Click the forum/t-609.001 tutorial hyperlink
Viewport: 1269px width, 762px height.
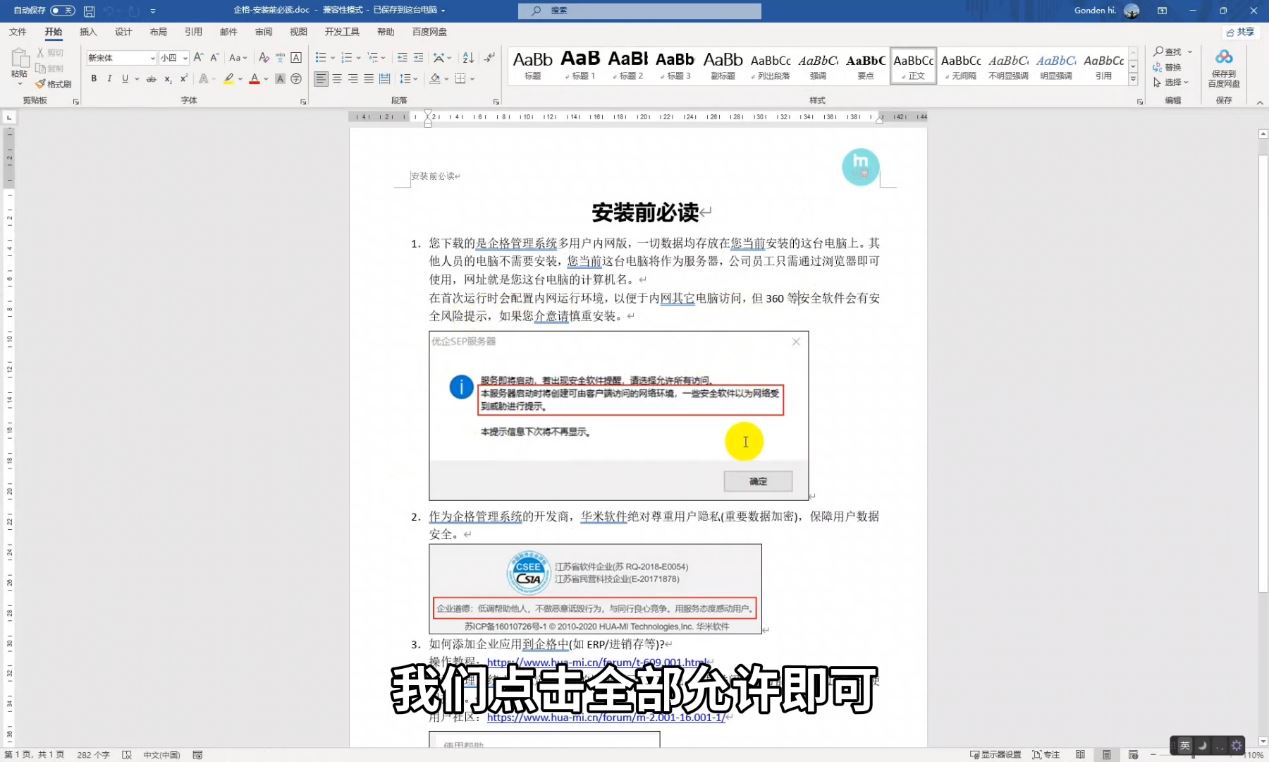(599, 663)
